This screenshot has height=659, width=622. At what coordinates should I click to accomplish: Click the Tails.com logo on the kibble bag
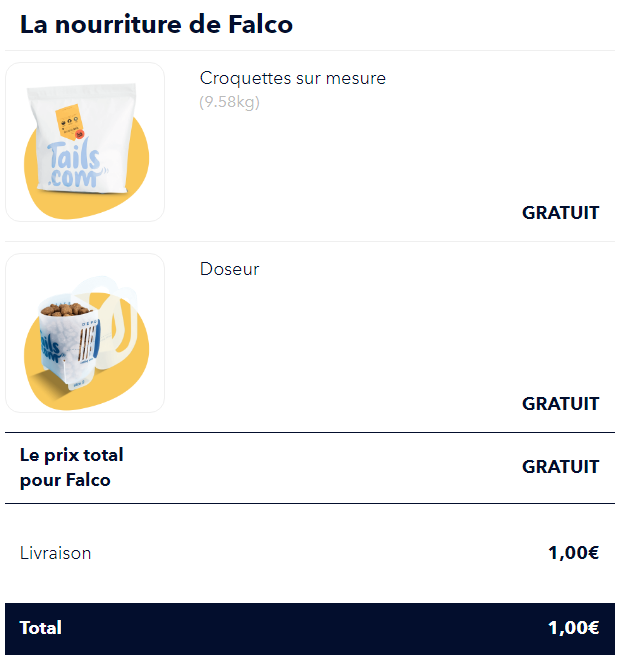coord(73,165)
